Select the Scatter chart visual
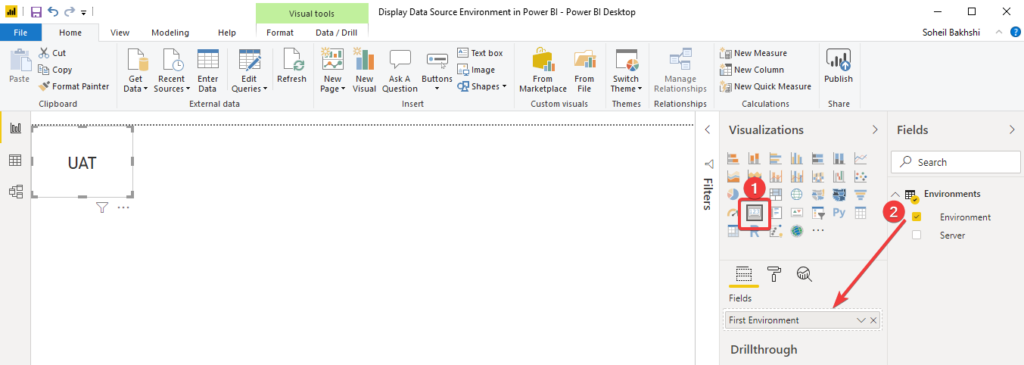Viewport: 1024px width, 365px height. pyautogui.click(x=861, y=176)
